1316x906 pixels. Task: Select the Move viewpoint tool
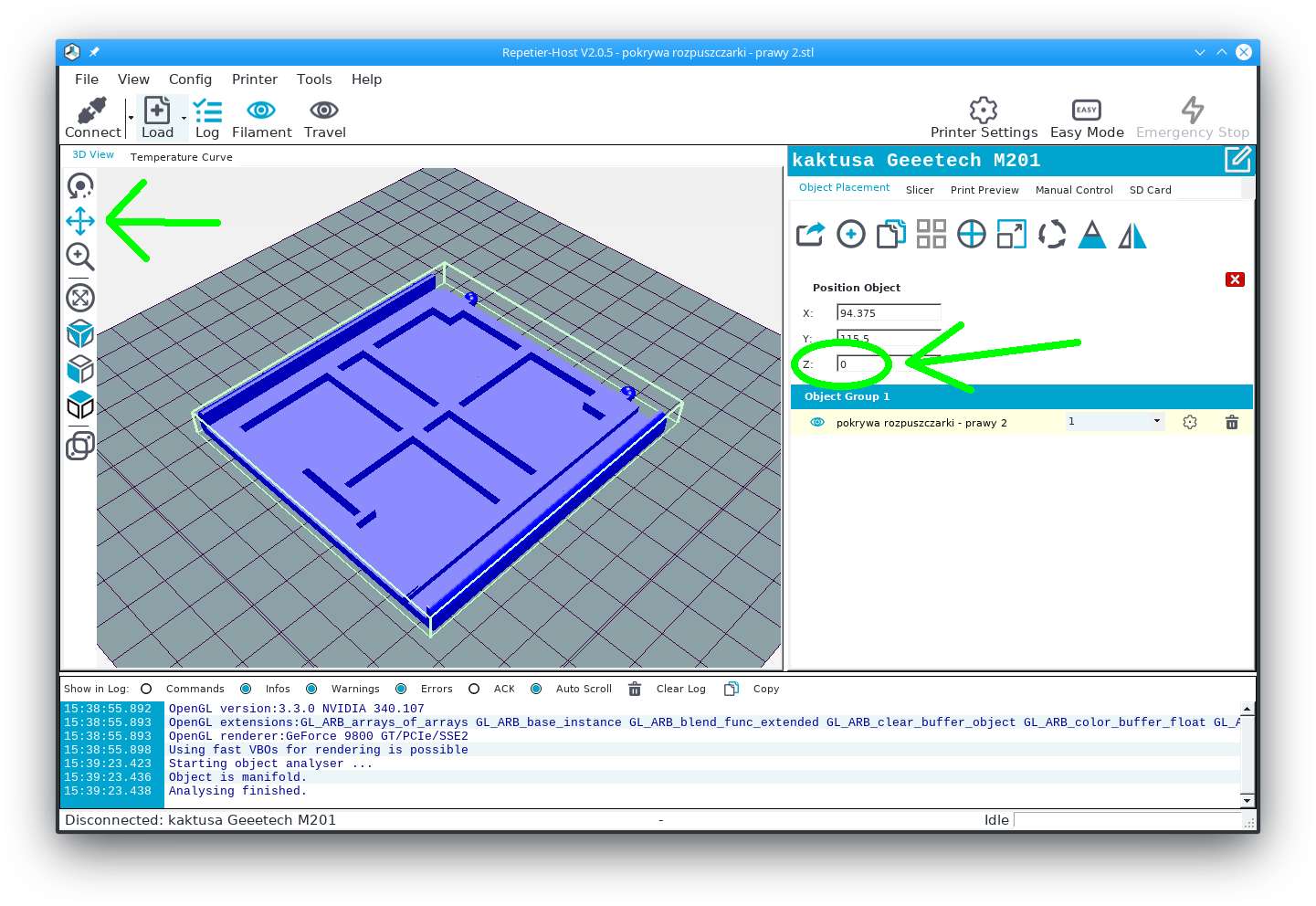80,221
